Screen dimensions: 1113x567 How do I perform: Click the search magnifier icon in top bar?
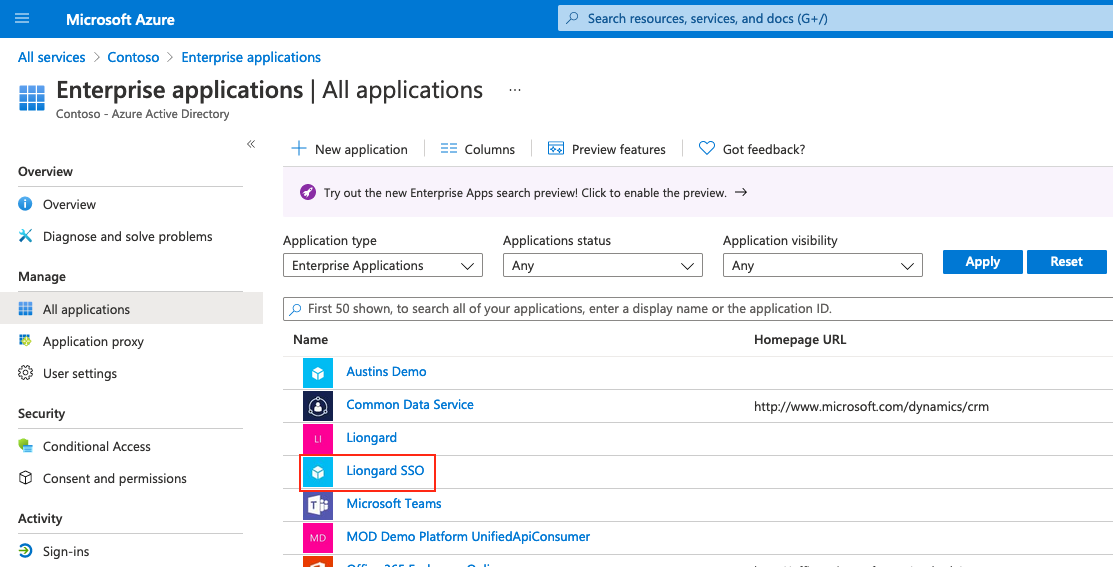[572, 18]
